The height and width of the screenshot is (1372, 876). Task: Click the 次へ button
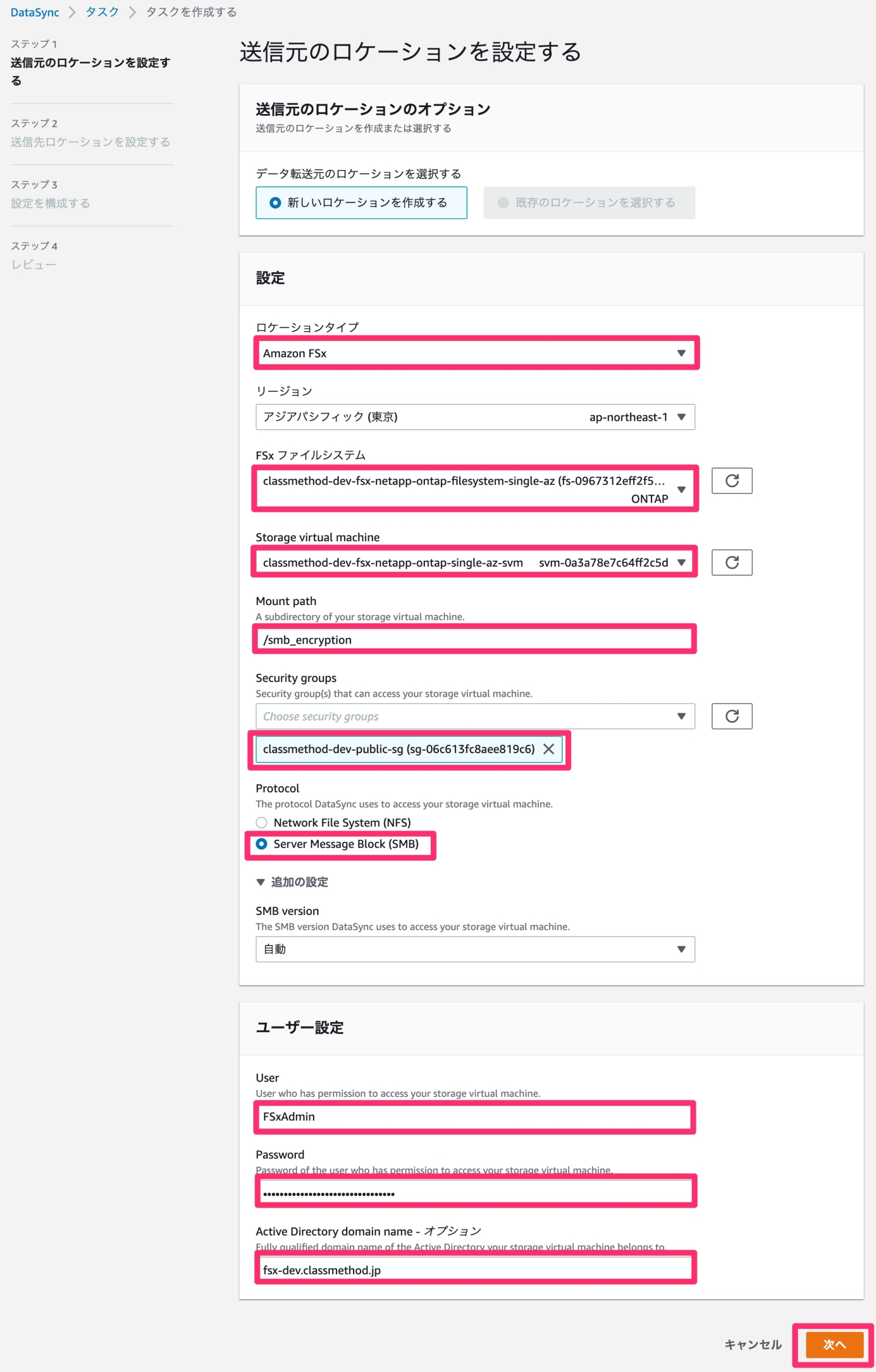[834, 1344]
